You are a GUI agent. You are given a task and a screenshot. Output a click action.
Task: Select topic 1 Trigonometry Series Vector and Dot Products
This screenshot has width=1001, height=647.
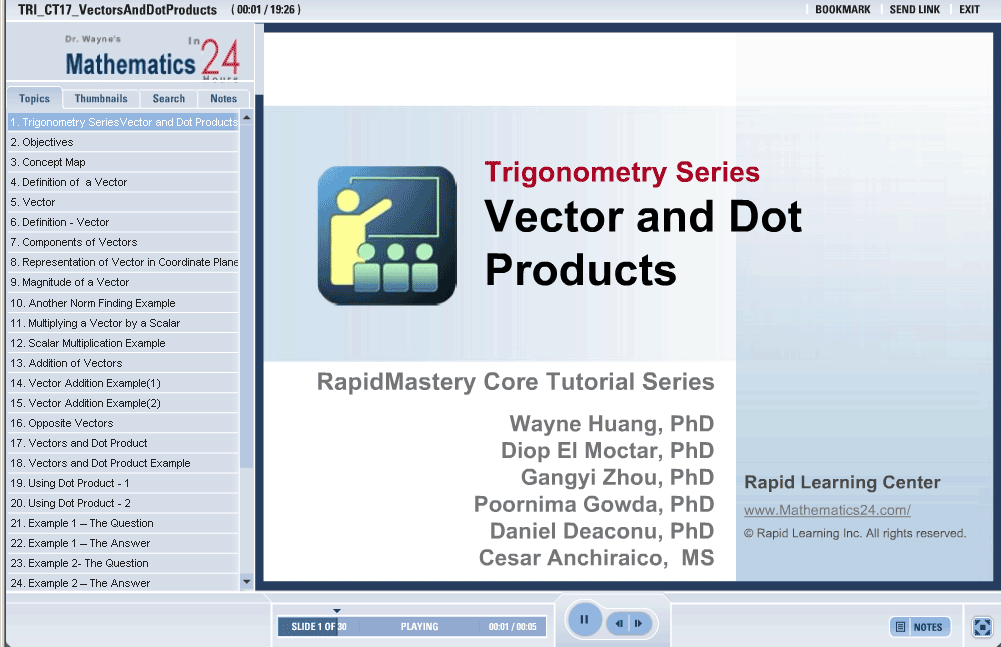click(x=123, y=122)
